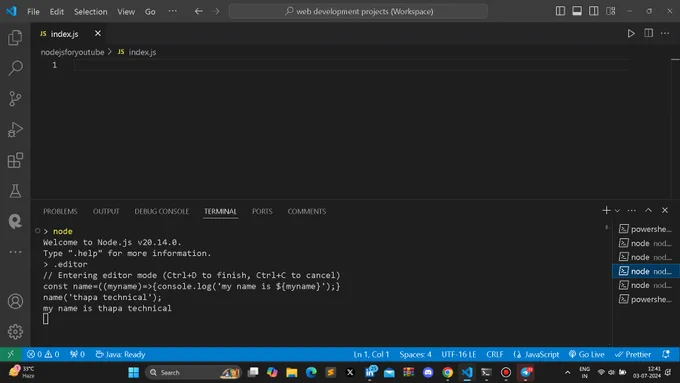Viewport: 680px width, 383px height.
Task: Switch to the PROBLEMS panel tab
Action: [x=60, y=211]
